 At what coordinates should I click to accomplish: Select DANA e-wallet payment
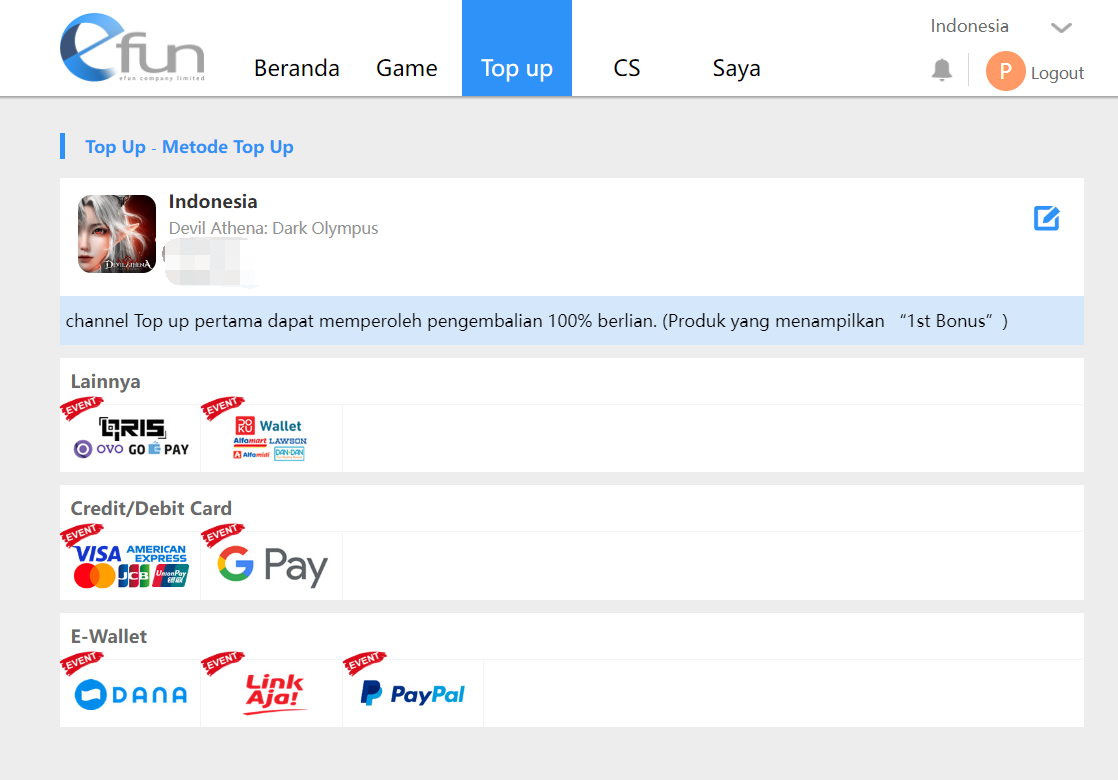pos(130,694)
